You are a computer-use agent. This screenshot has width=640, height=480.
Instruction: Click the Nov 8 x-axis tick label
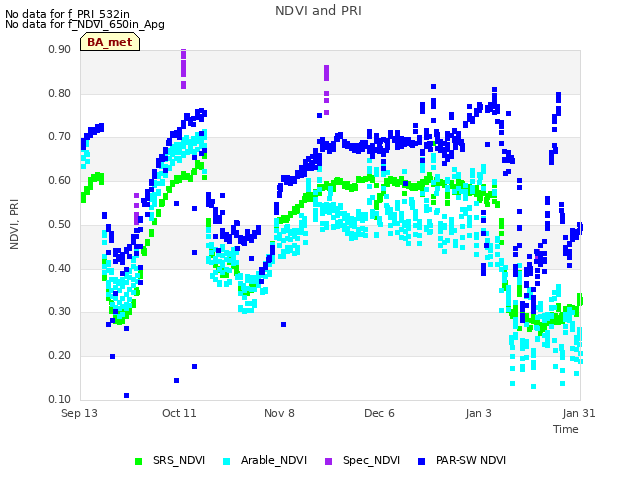click(279, 413)
